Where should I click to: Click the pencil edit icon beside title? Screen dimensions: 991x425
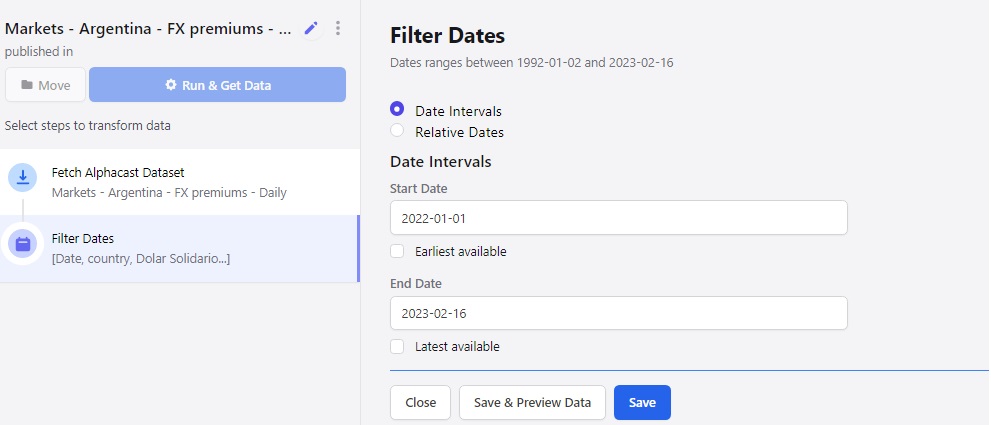click(311, 28)
